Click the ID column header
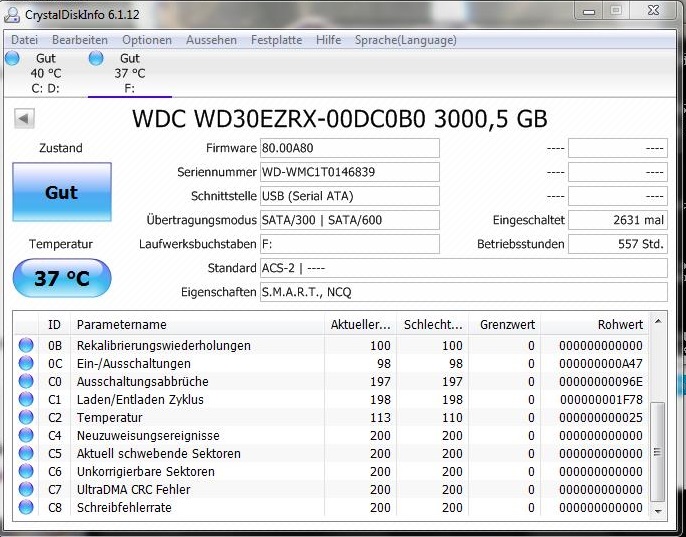The width and height of the screenshot is (686, 537). point(55,325)
